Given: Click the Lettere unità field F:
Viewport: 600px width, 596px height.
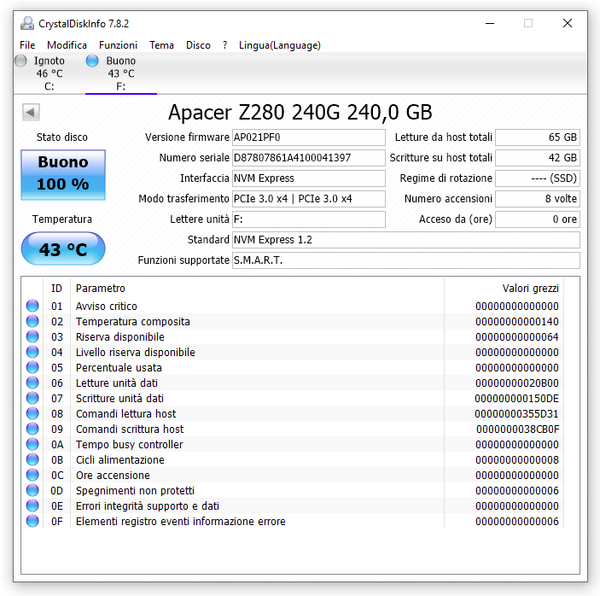Looking at the screenshot, I should point(308,219).
